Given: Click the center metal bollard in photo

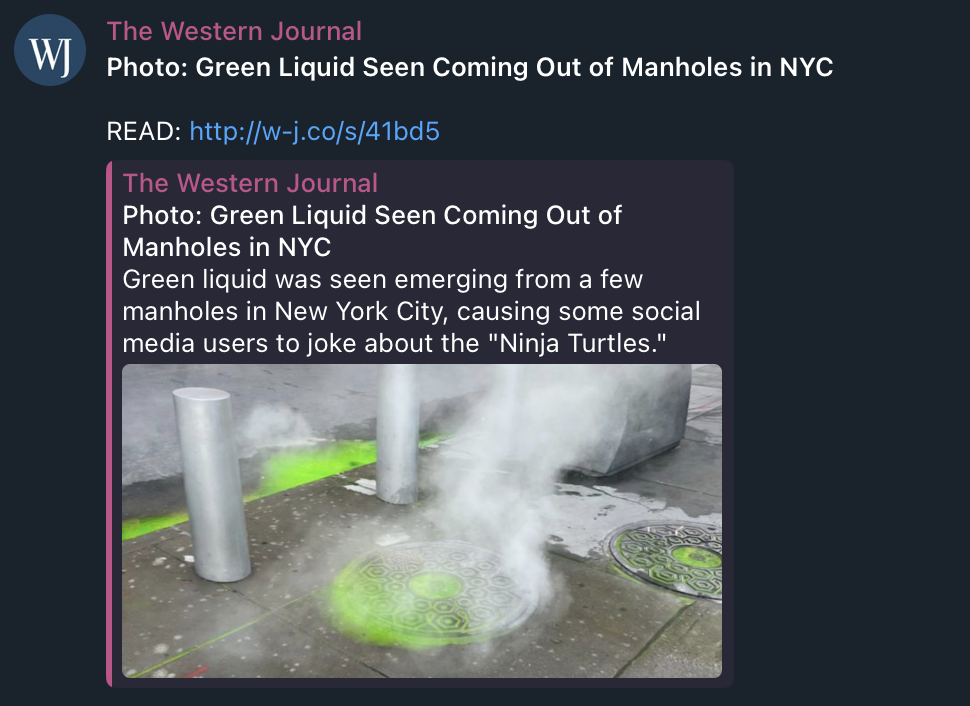Looking at the screenshot, I should tap(398, 433).
